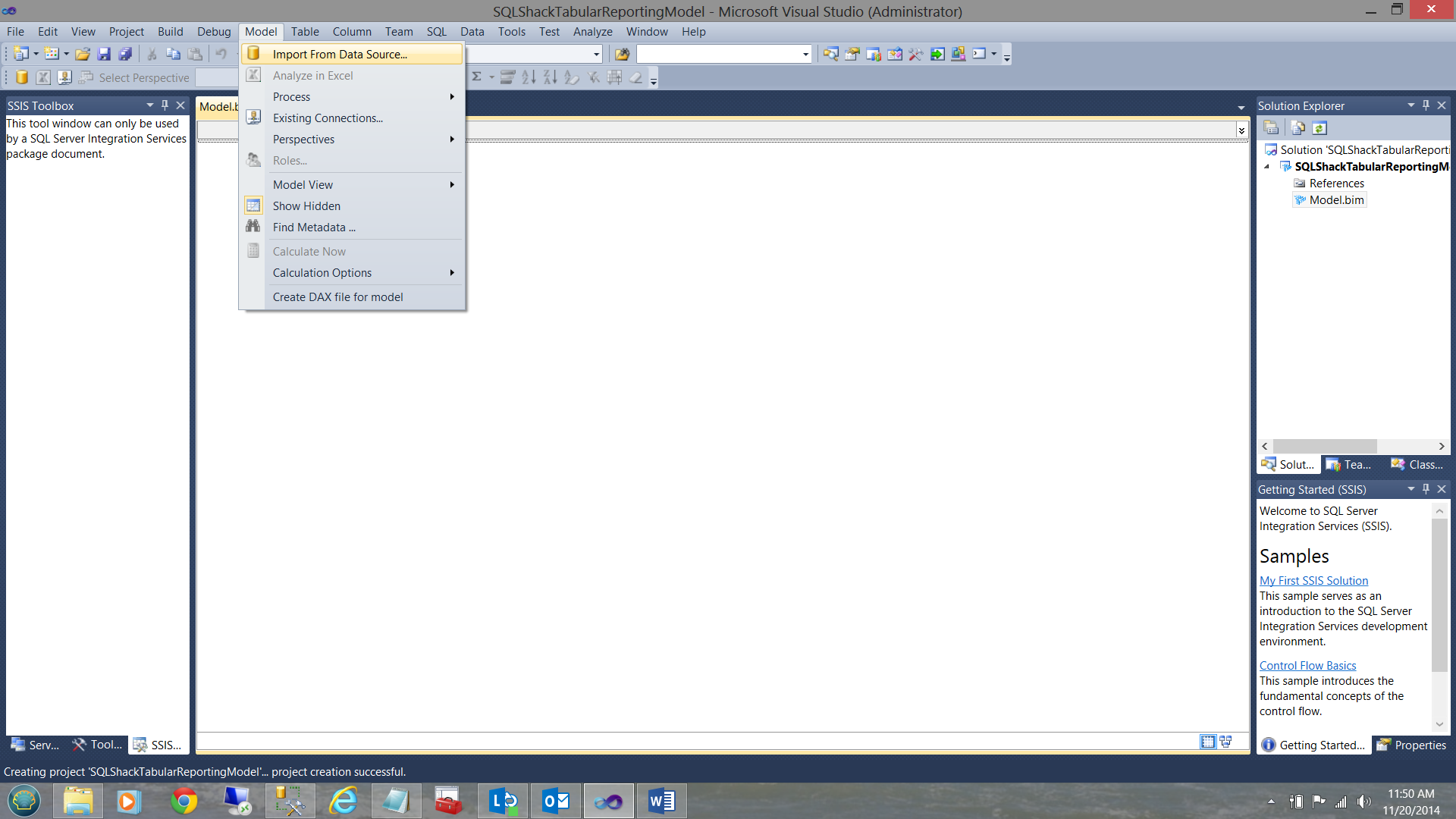Screen dimensions: 1456x819
Task: Click the Start Page green arrow icon
Action: pyautogui.click(x=937, y=54)
